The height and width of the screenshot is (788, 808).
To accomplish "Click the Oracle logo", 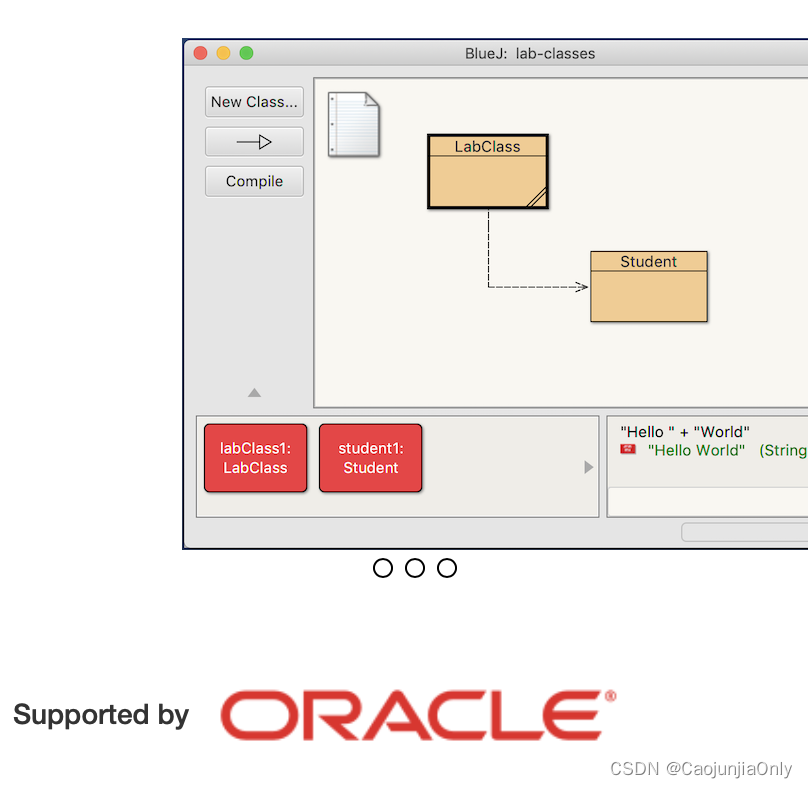I will 418,715.
